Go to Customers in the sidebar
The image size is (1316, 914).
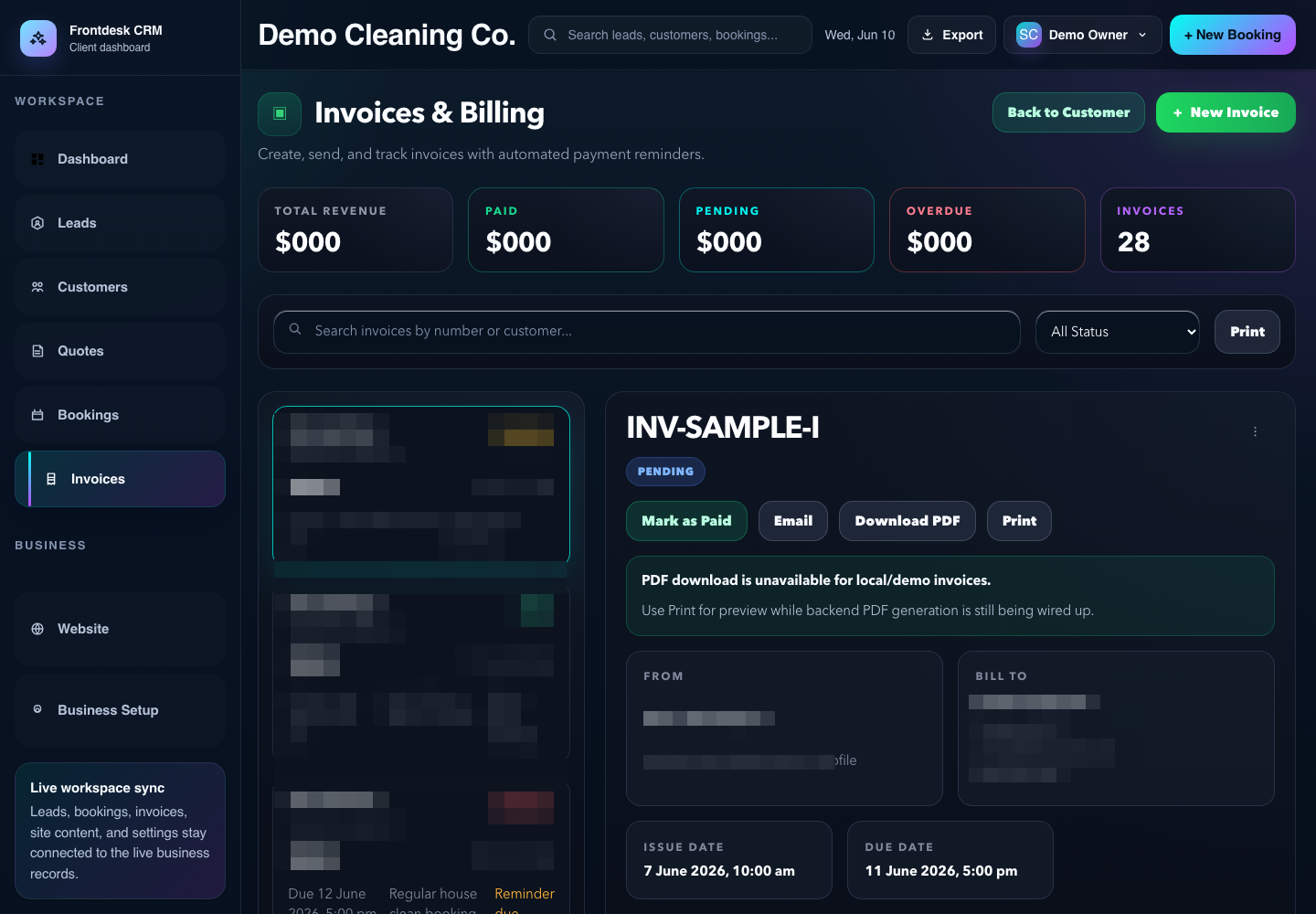point(120,287)
